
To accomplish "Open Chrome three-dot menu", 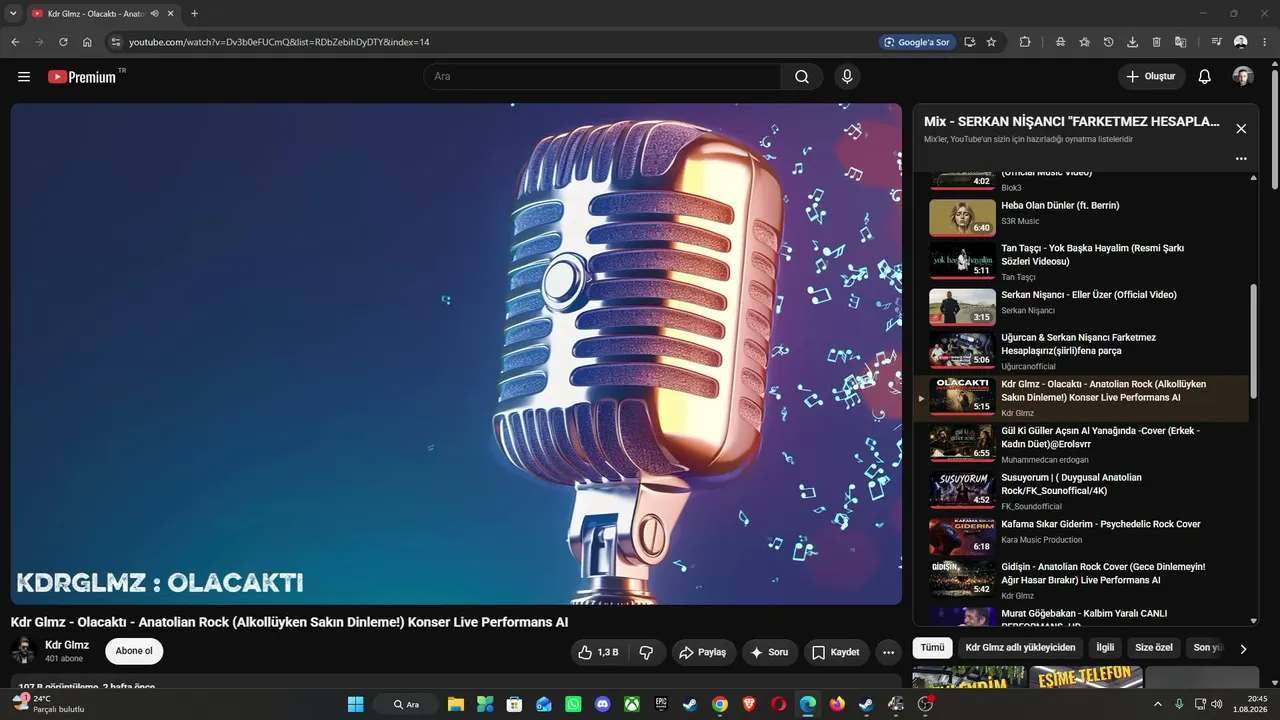I will [1265, 42].
